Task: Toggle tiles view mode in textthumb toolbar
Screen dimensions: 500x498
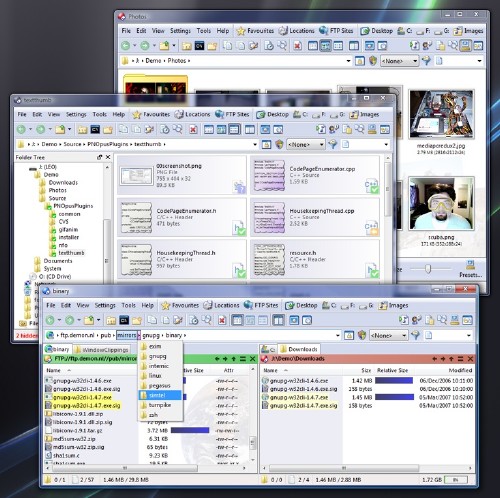Action: click(234, 129)
